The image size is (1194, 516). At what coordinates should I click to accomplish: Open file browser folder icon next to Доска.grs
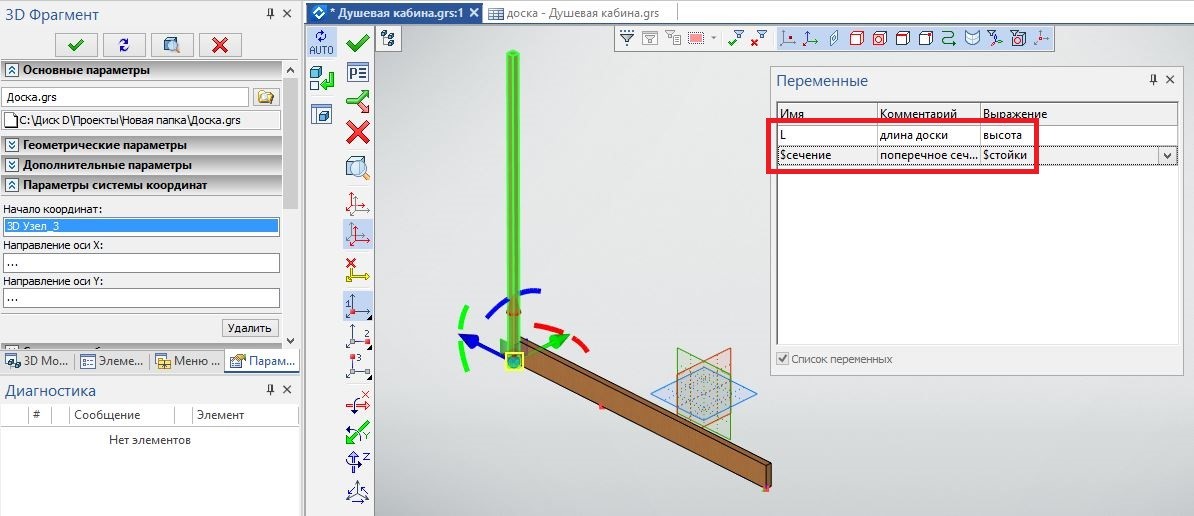coord(265,97)
